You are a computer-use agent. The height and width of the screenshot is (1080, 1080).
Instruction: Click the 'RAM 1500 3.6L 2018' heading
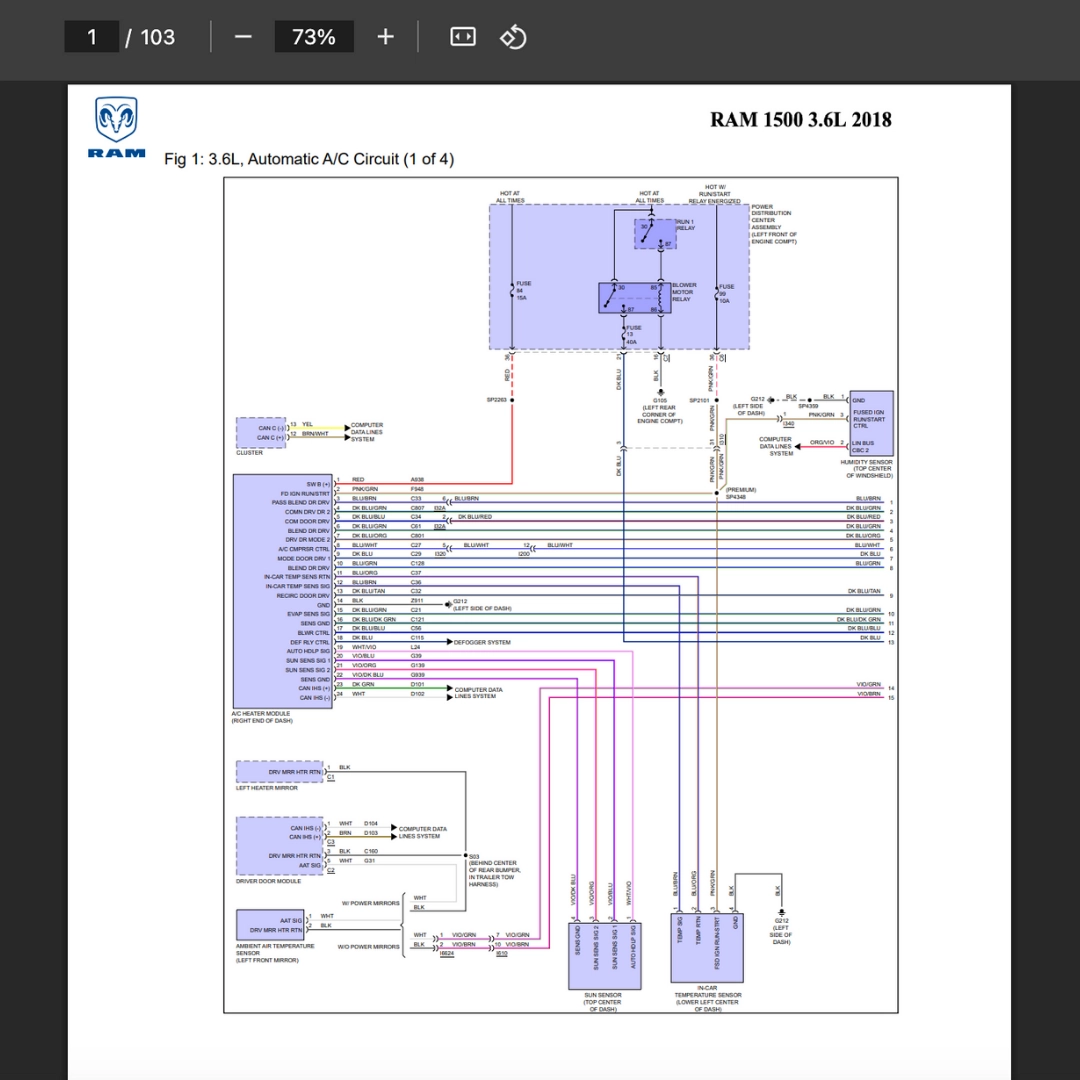click(x=800, y=120)
